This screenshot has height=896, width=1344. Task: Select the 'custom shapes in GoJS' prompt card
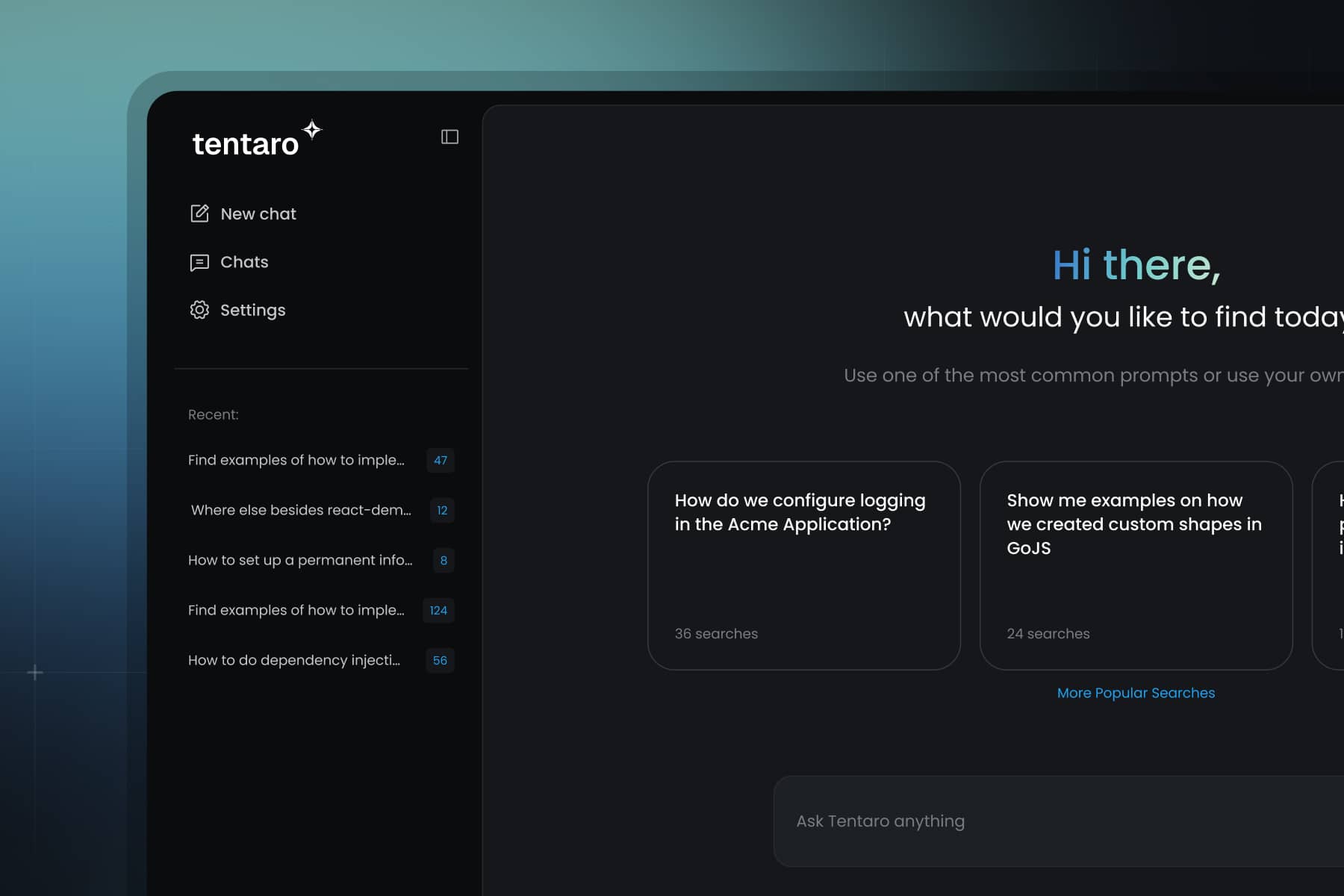point(1136,565)
